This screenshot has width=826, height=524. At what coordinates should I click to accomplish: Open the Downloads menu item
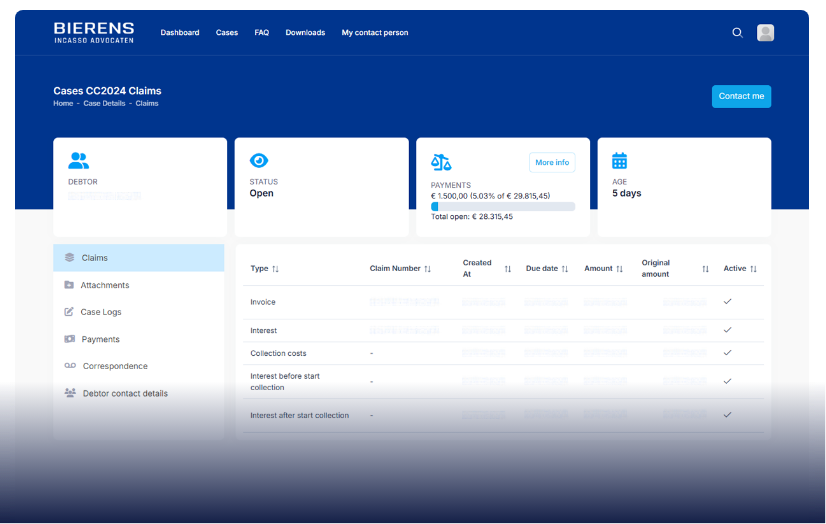click(305, 33)
